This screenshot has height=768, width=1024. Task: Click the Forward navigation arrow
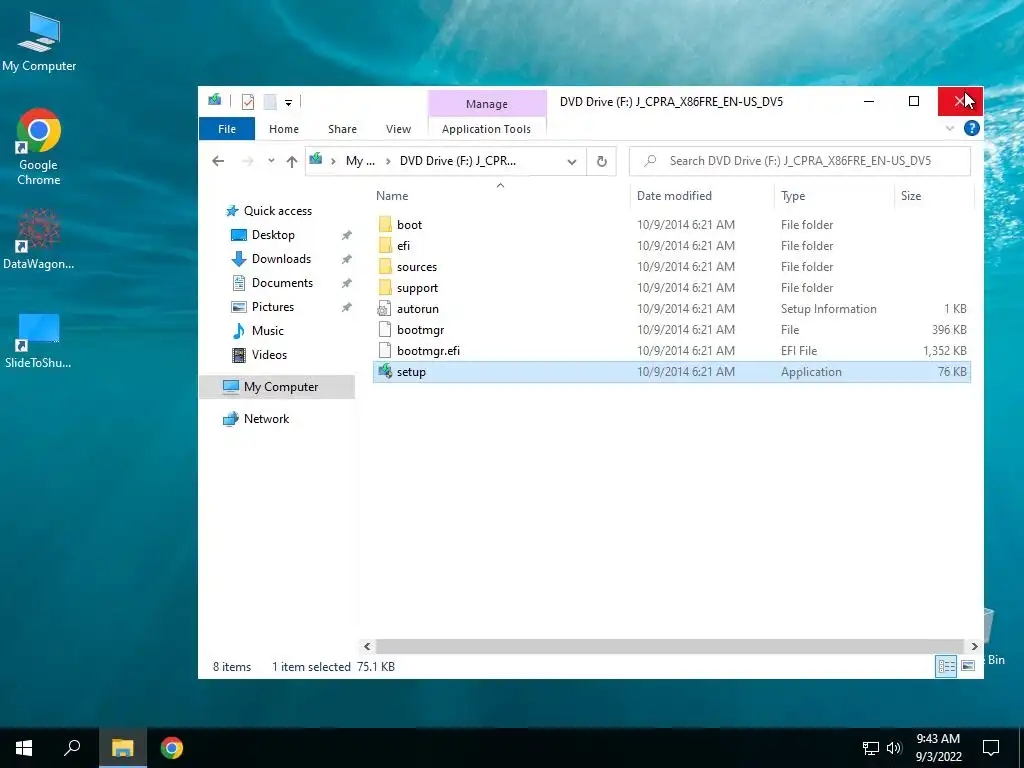[x=248, y=161]
